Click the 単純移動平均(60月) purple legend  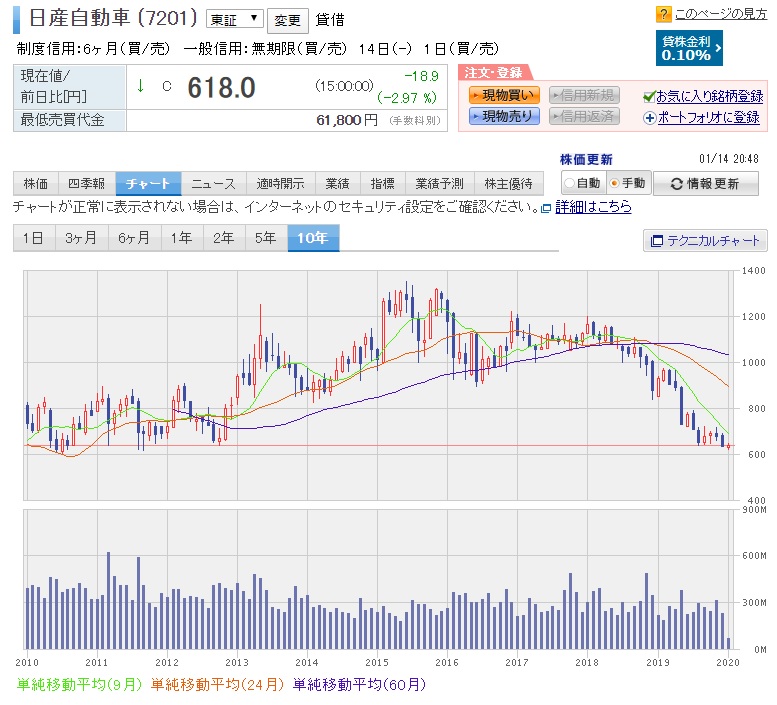click(359, 685)
